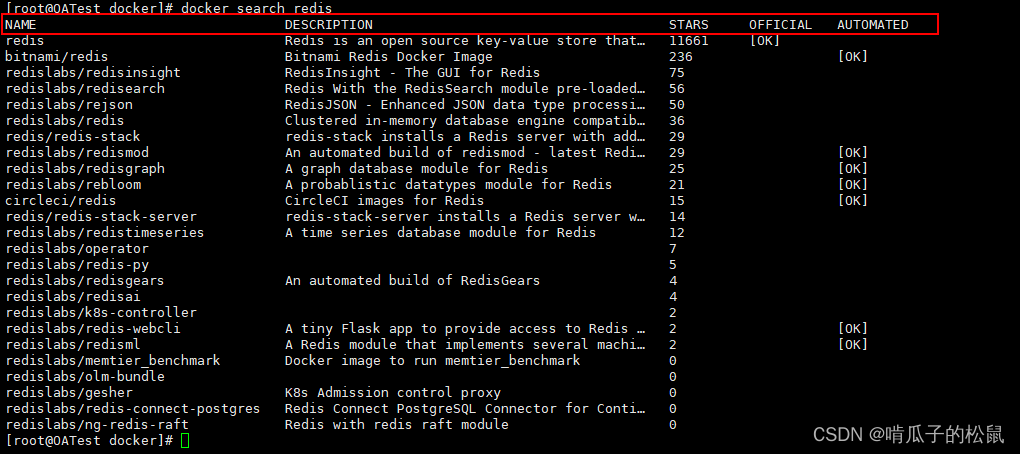Click the green cursor at the final prompt
Viewport: 1020px width, 454px height.
click(x=185, y=441)
